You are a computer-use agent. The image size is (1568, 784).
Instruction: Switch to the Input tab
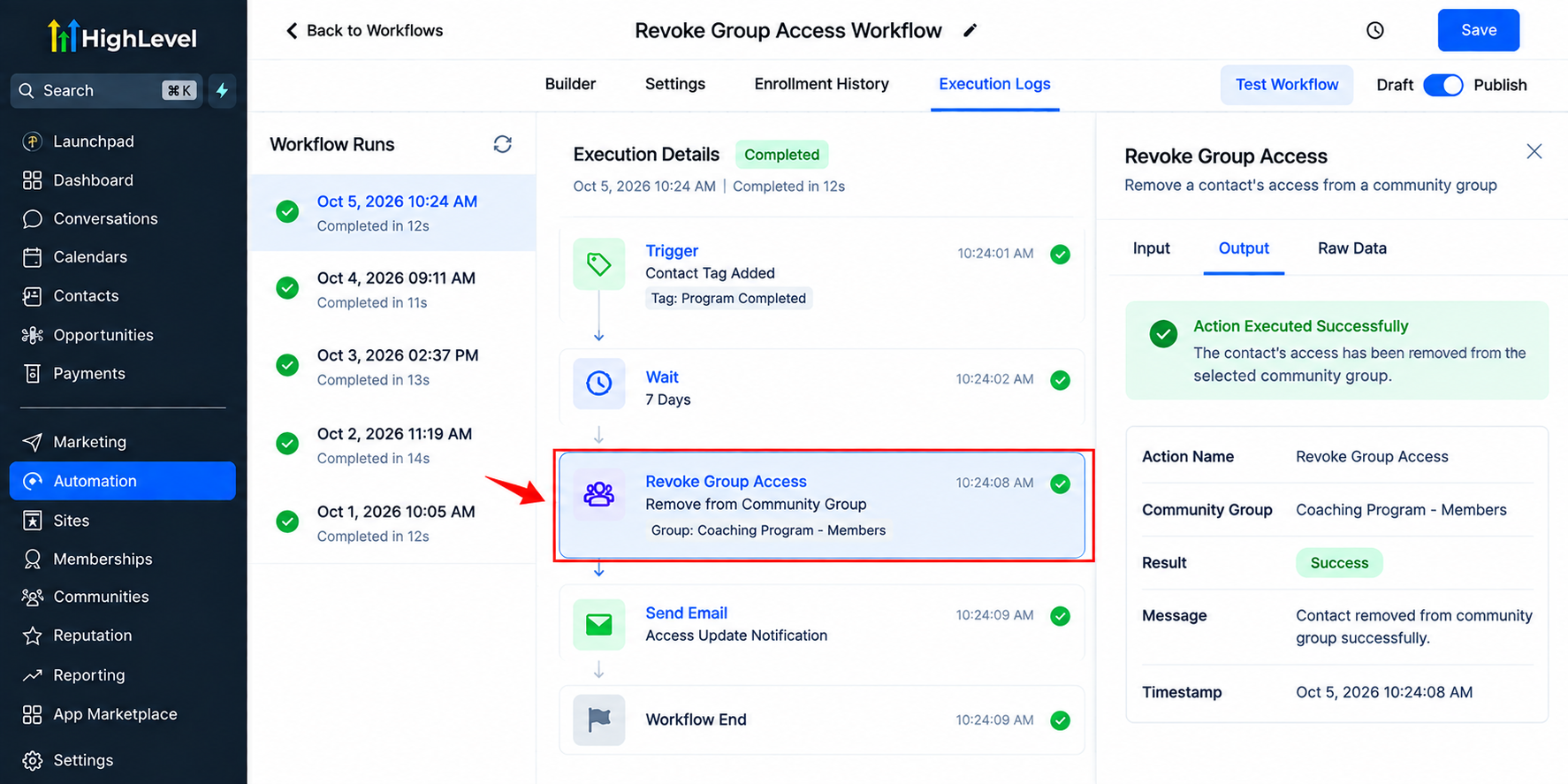(x=1151, y=248)
